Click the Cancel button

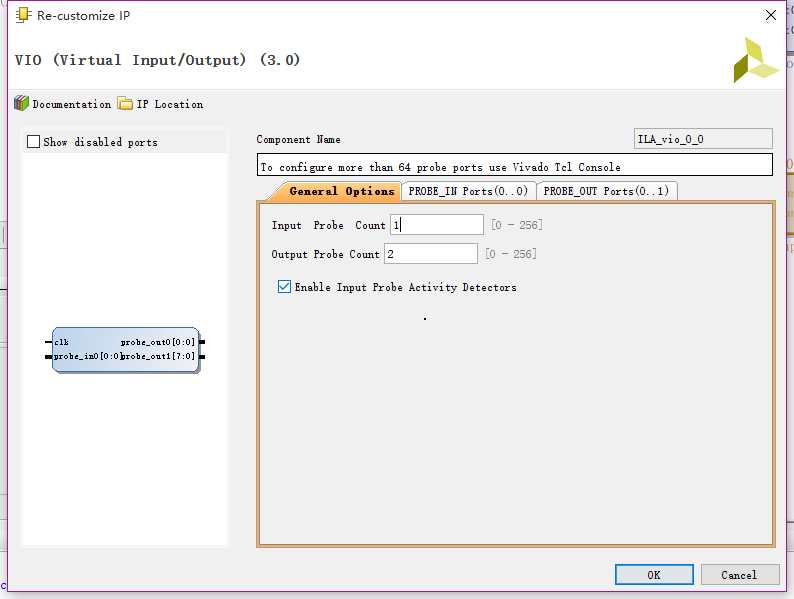[x=739, y=575]
